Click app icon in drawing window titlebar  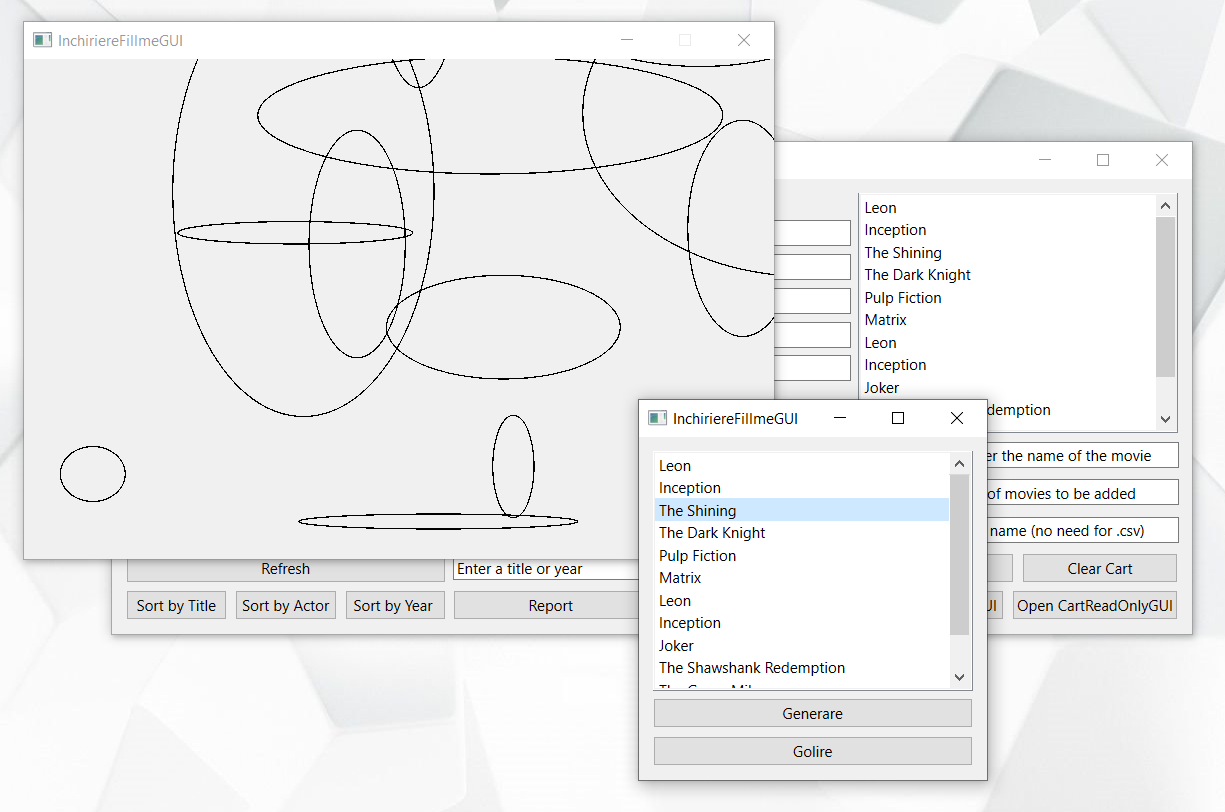42,40
